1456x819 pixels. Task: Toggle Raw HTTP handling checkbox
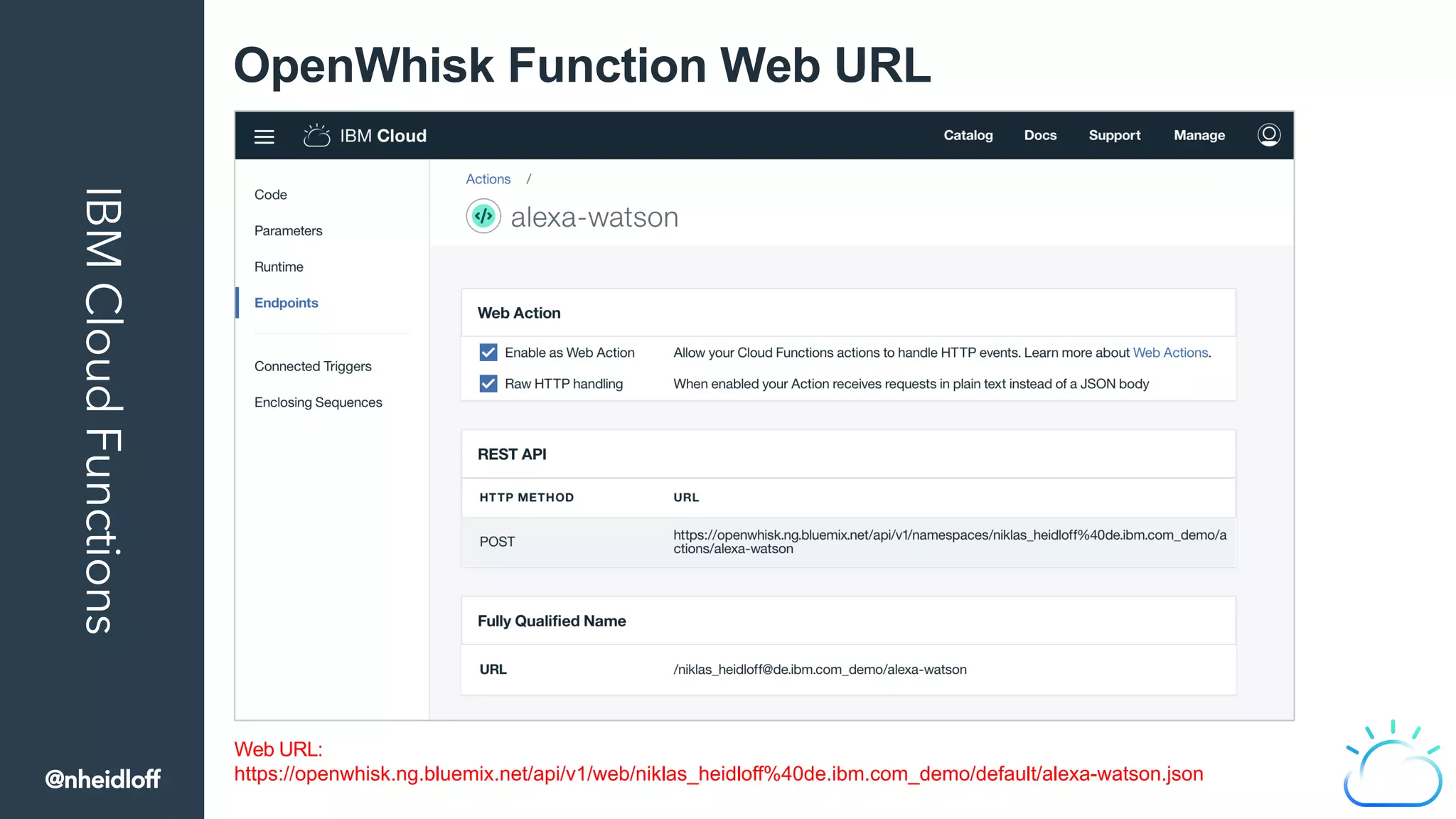pos(488,384)
